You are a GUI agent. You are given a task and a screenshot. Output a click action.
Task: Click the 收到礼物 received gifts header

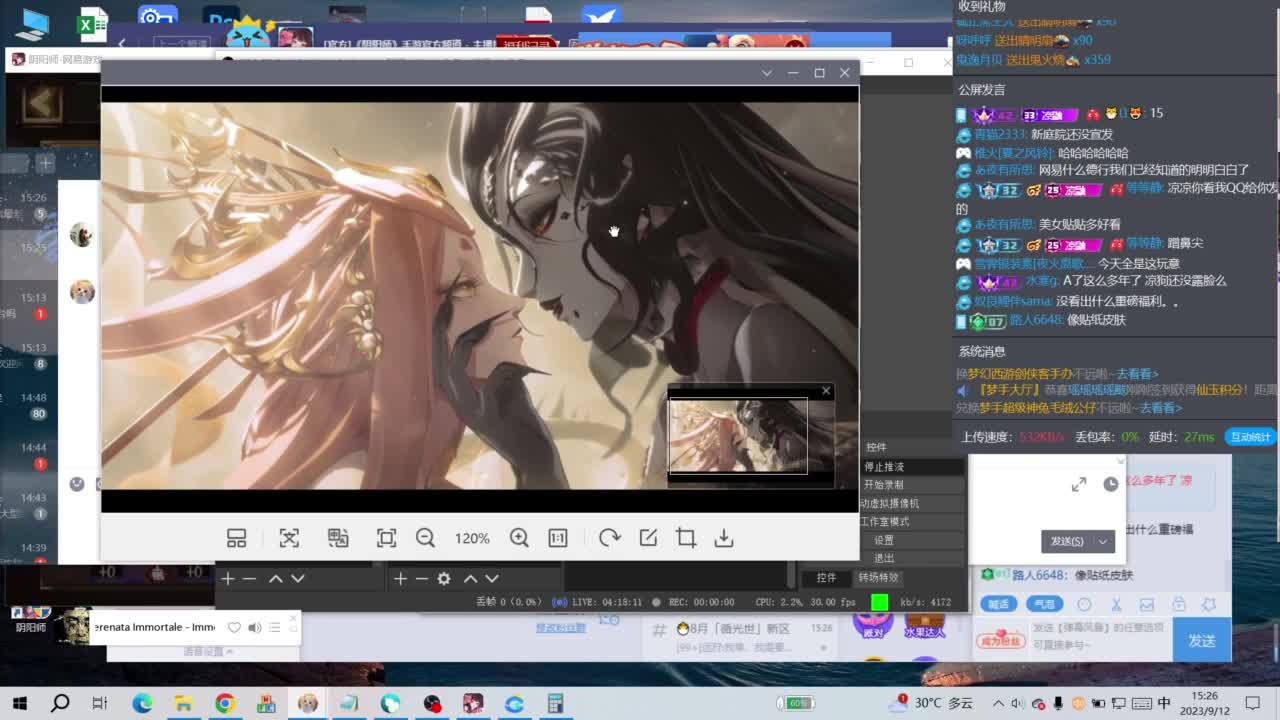point(982,7)
